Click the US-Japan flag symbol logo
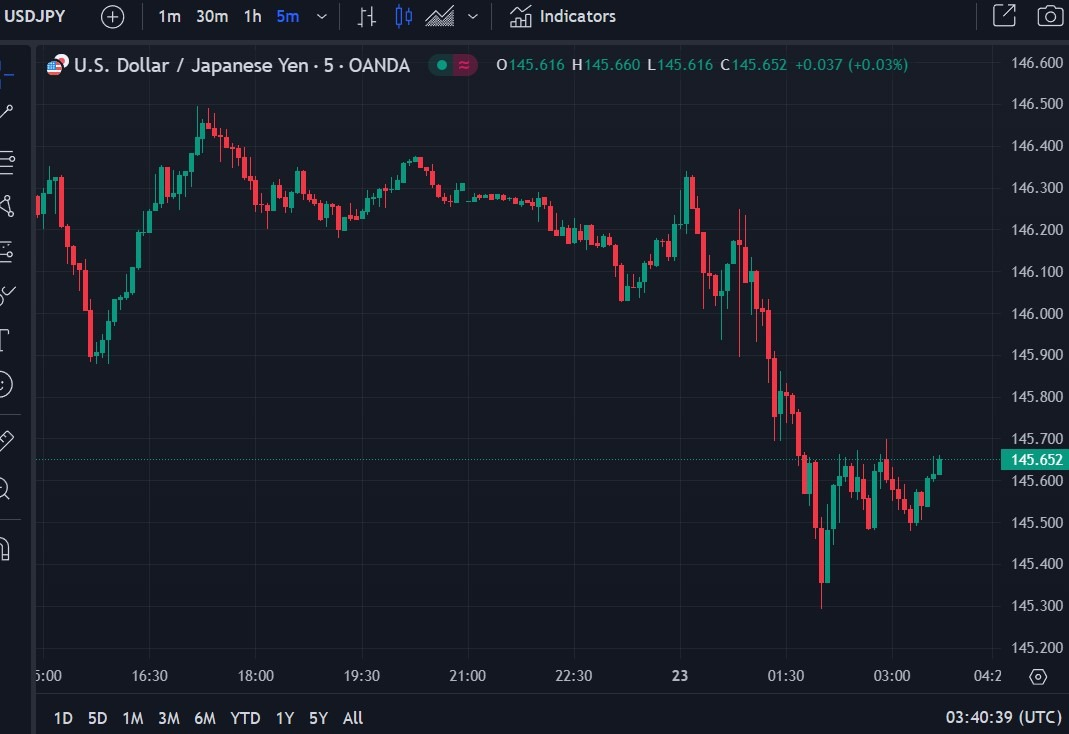The height and width of the screenshot is (734, 1069). (57, 65)
